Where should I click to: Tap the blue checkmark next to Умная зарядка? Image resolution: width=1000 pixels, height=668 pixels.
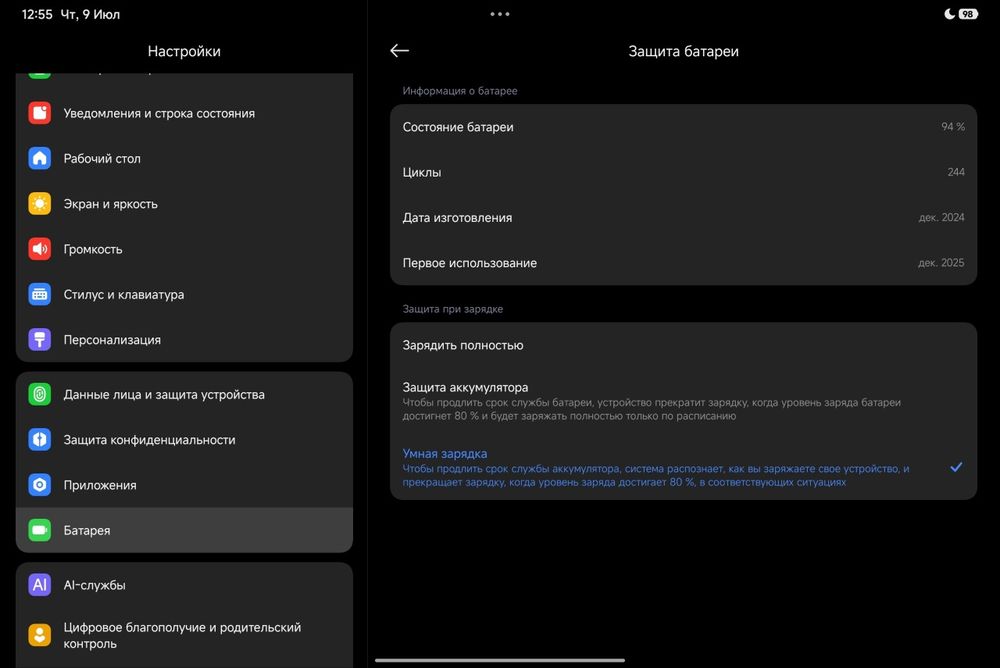tap(956, 467)
